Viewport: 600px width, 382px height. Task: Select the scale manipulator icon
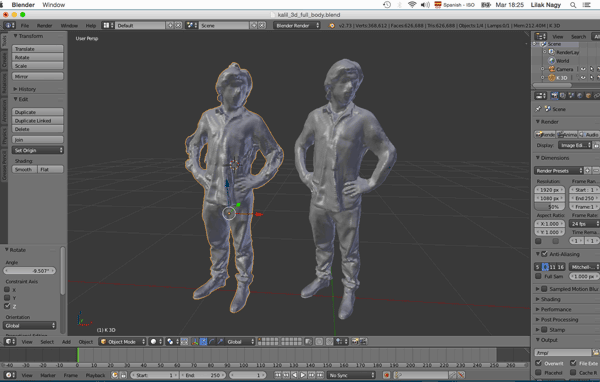click(x=220, y=341)
